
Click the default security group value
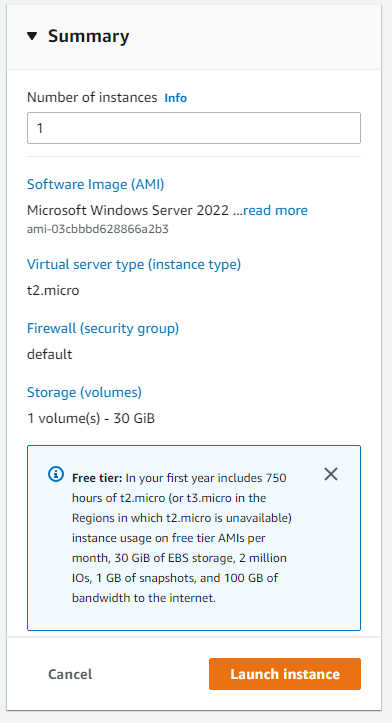click(49, 354)
